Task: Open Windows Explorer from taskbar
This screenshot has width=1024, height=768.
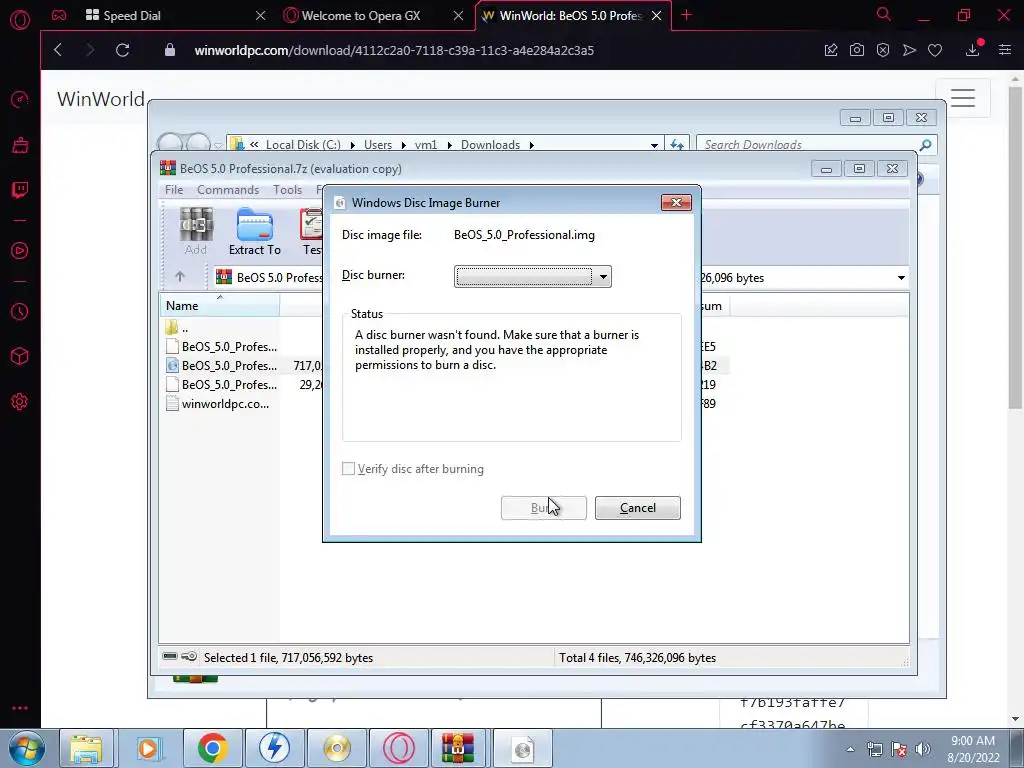Action: tap(86, 748)
